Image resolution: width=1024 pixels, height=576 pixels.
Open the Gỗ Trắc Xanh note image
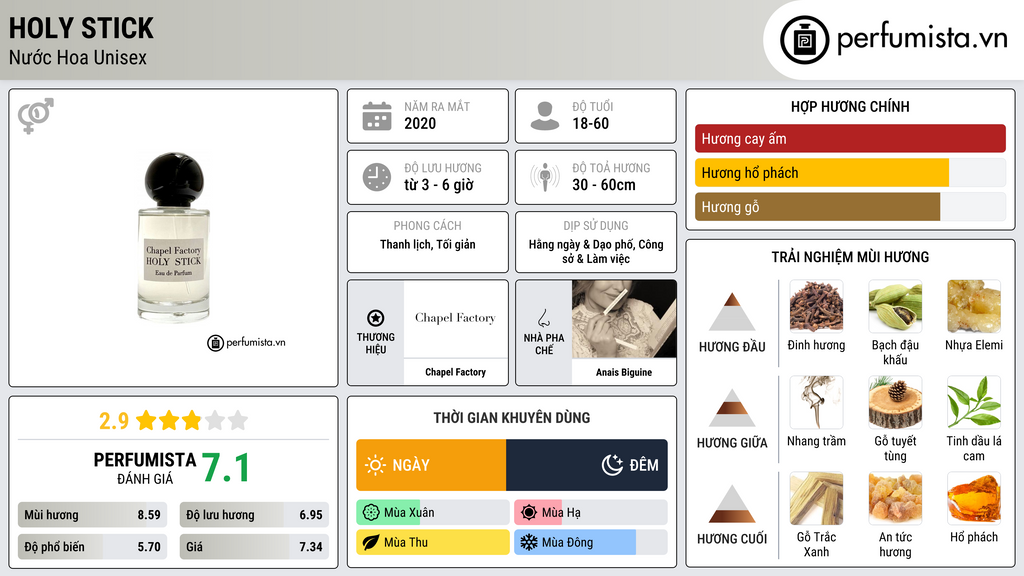click(816, 498)
